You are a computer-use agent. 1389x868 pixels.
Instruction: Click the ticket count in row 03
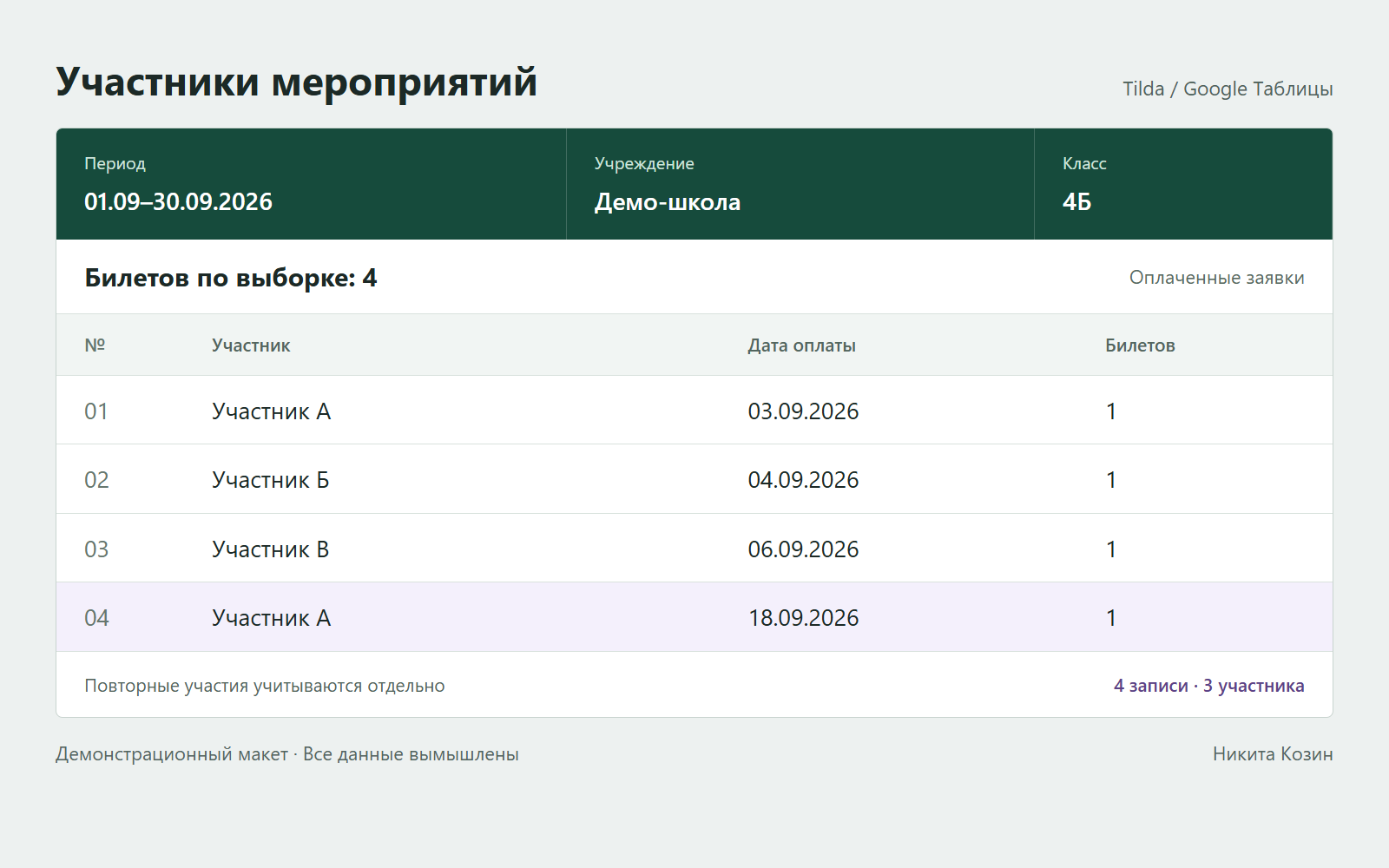click(x=1111, y=549)
